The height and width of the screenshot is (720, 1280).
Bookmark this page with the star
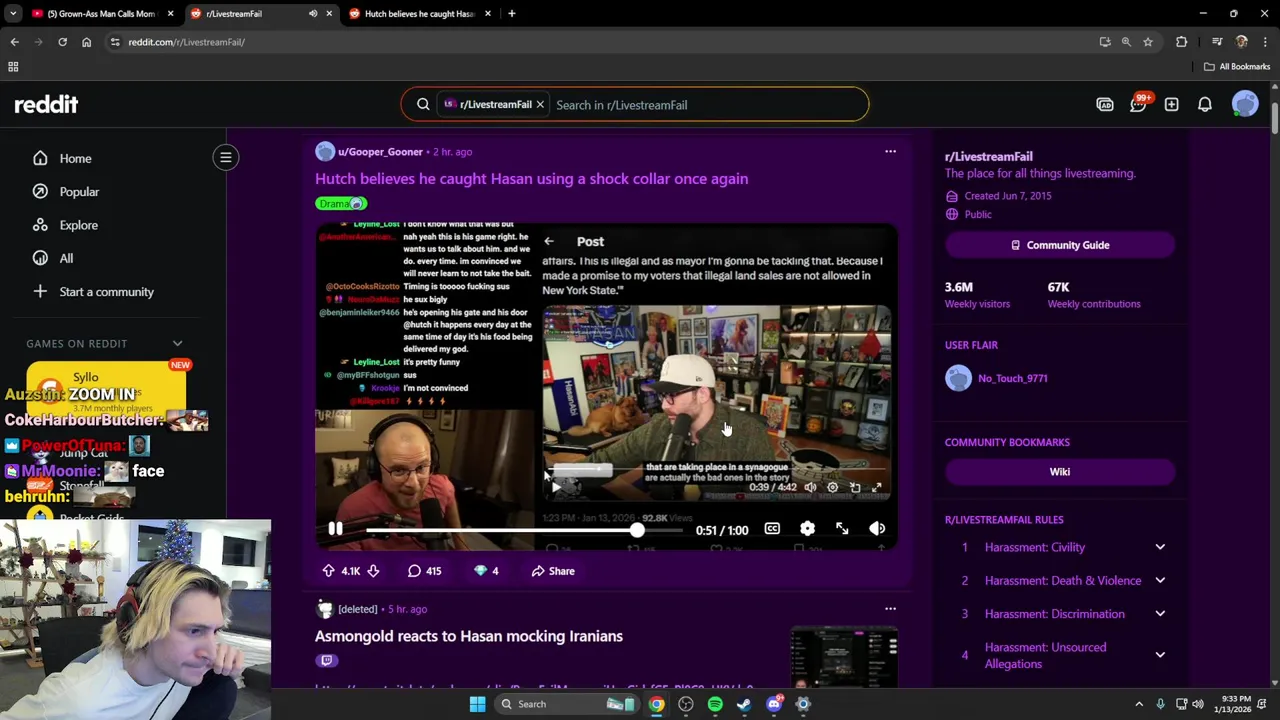(x=1148, y=42)
